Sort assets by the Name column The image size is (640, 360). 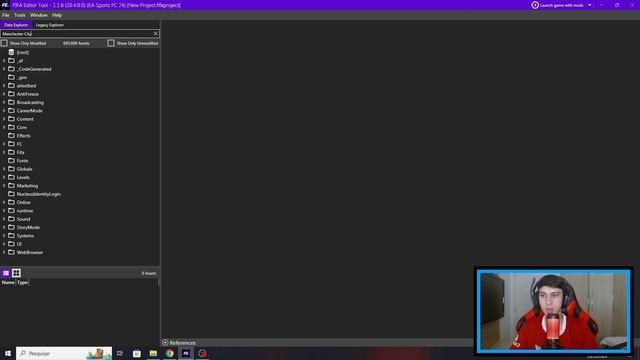click(8, 282)
